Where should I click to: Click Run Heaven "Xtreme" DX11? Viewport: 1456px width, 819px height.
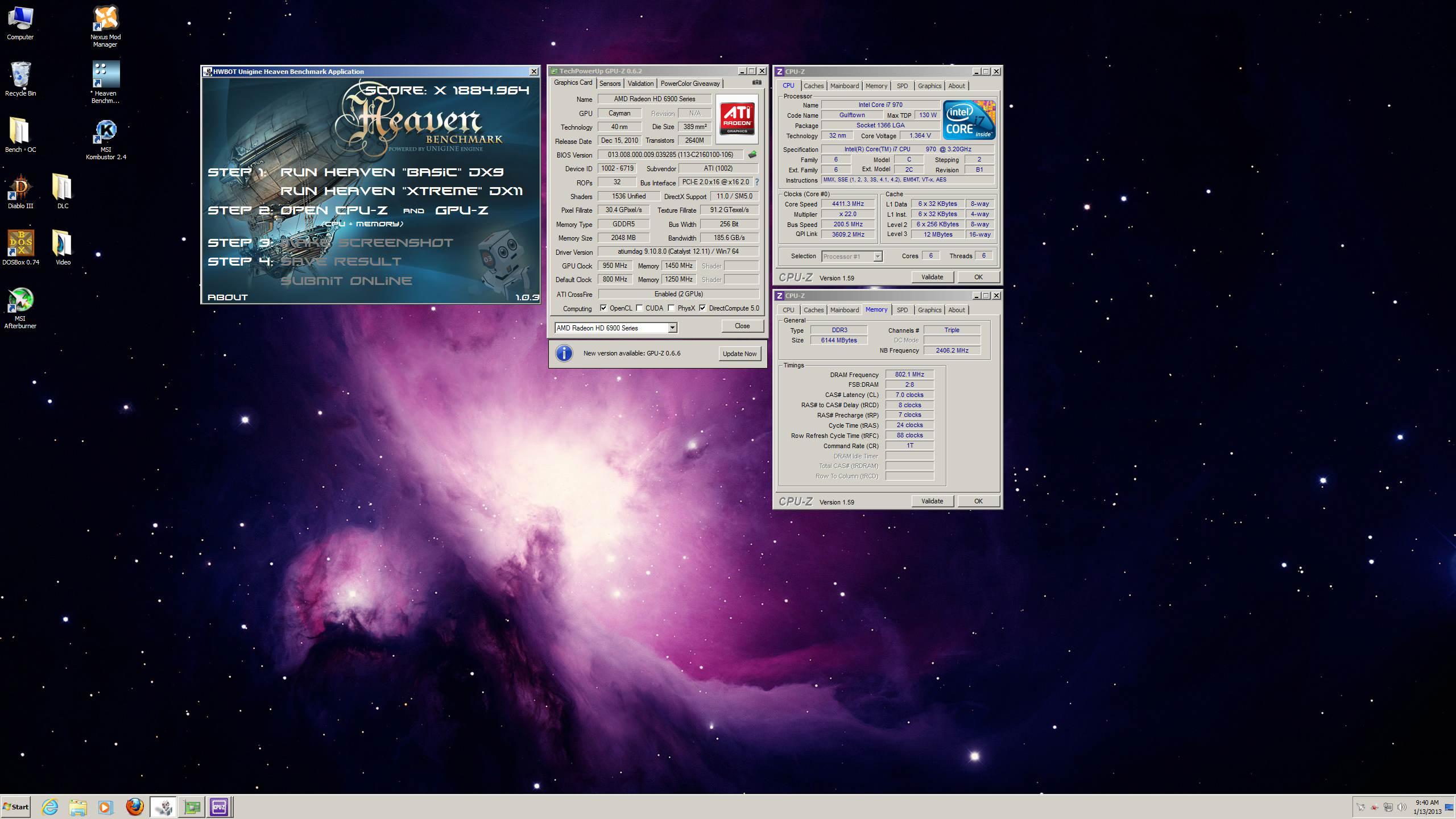pos(402,191)
